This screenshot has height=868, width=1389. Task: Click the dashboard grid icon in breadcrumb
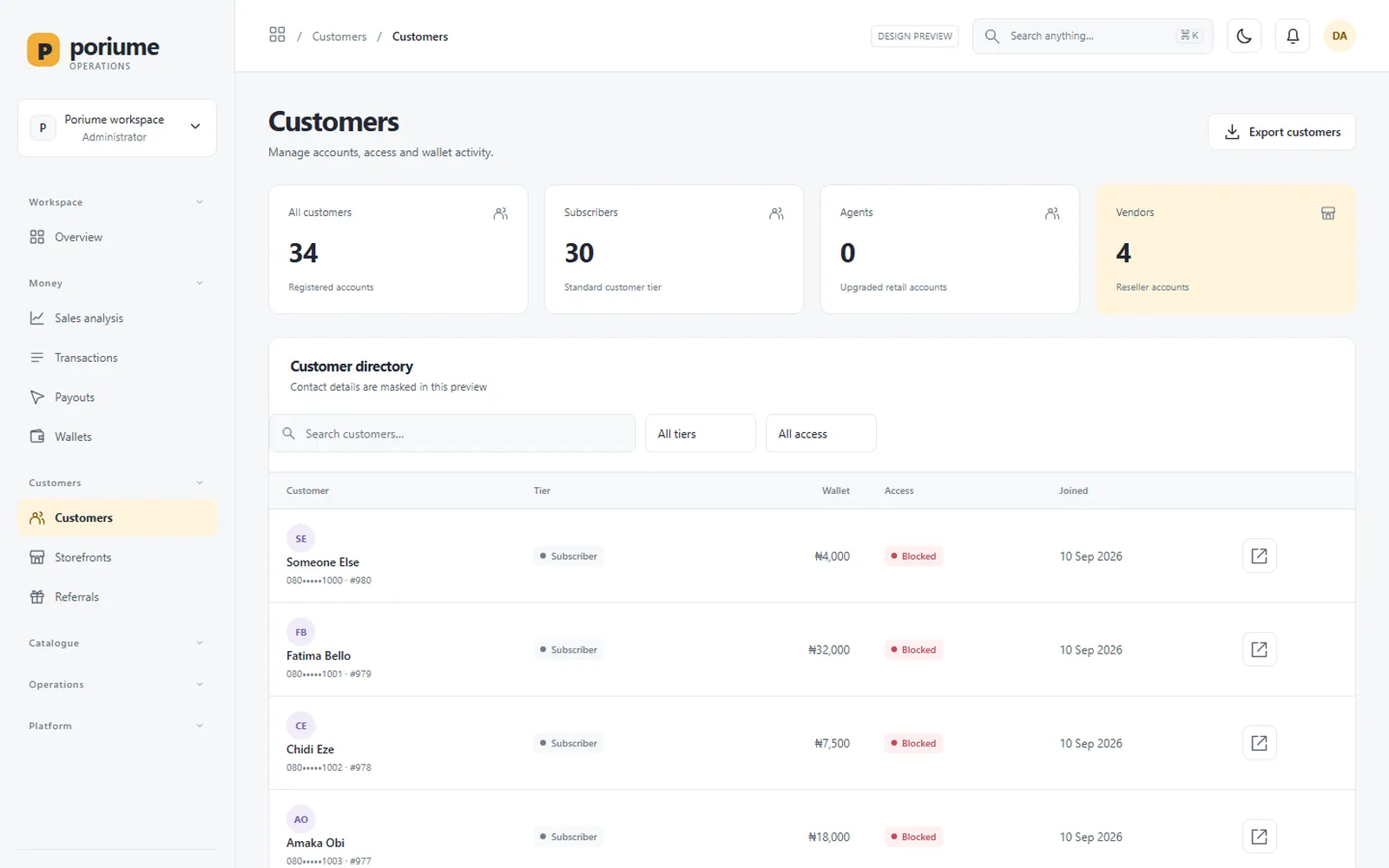[277, 35]
